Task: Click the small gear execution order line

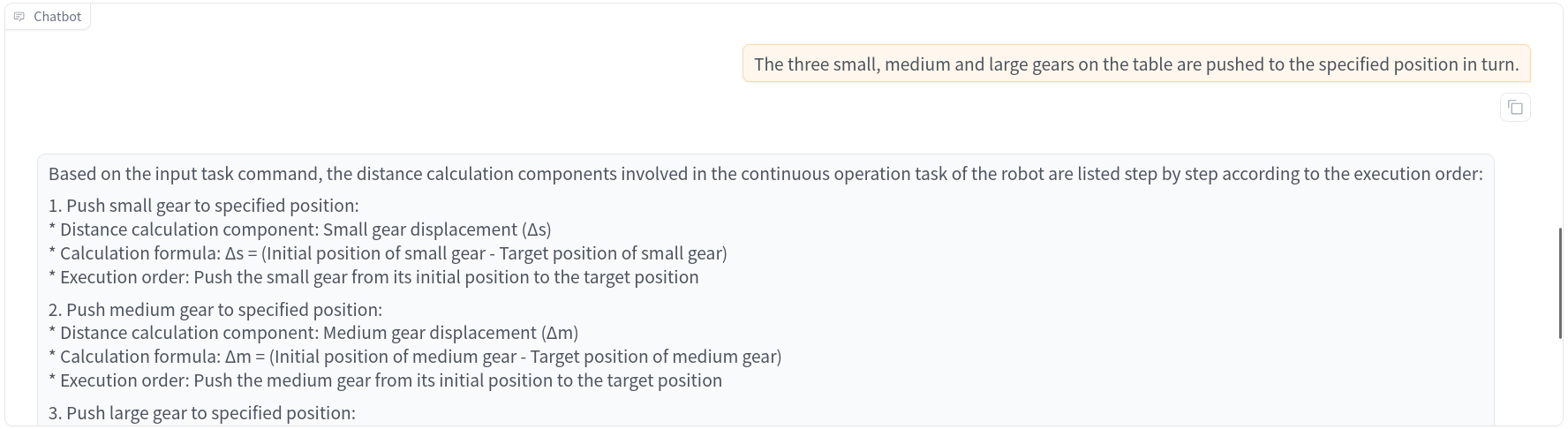Action: click(374, 277)
